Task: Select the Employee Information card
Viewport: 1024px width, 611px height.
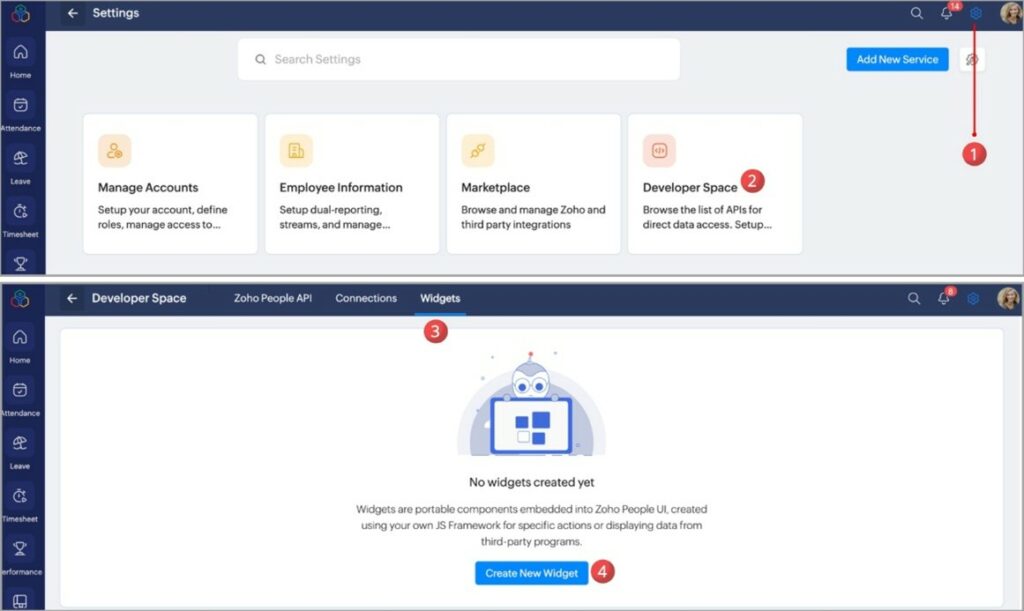Action: click(351, 184)
